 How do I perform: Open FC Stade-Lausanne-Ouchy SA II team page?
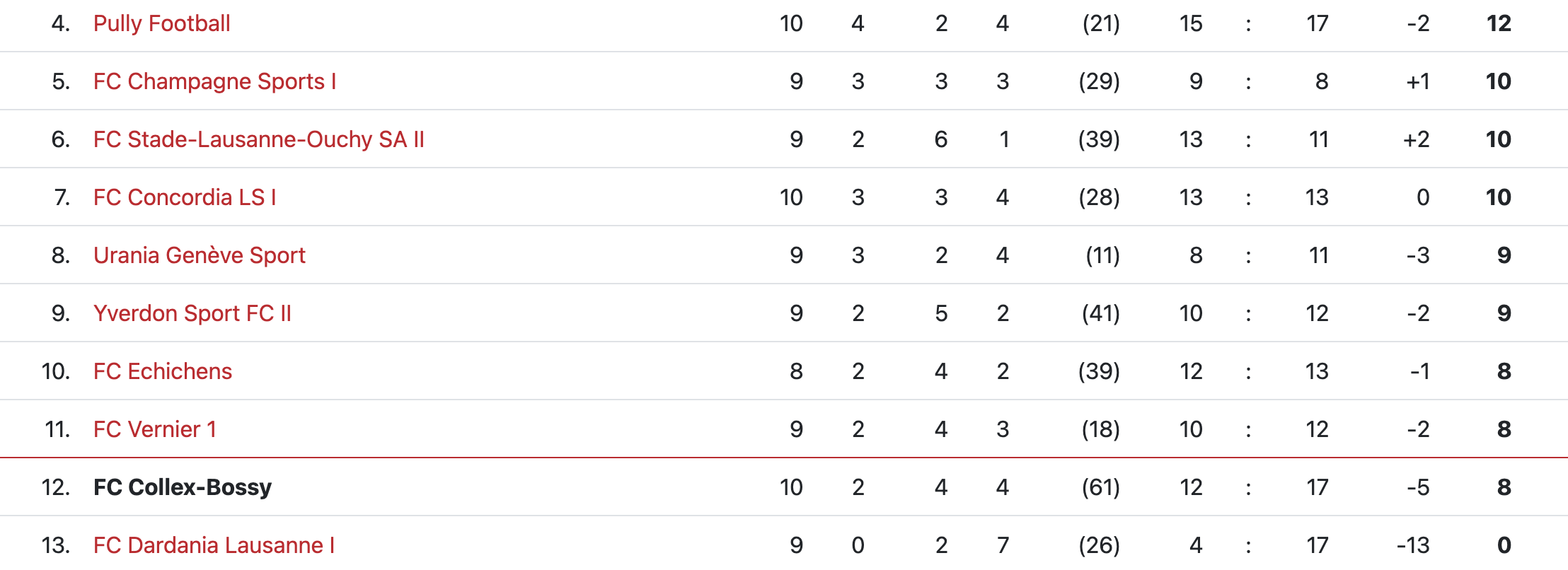258,139
